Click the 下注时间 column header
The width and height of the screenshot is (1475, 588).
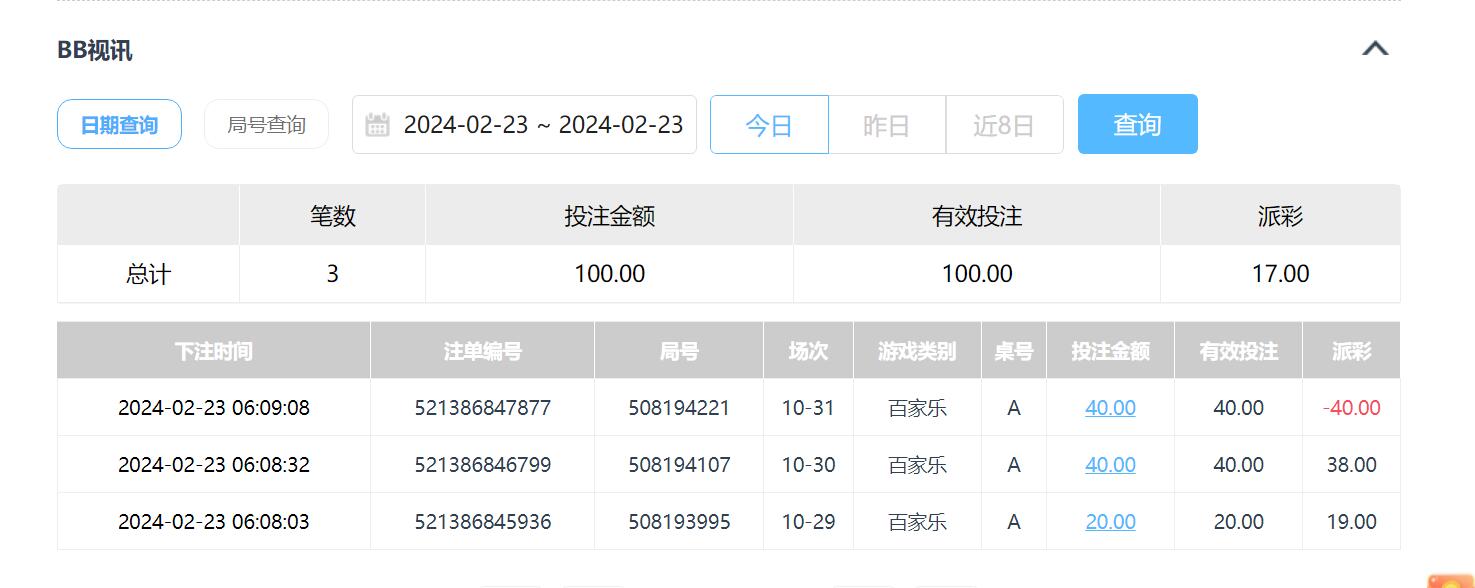[213, 351]
